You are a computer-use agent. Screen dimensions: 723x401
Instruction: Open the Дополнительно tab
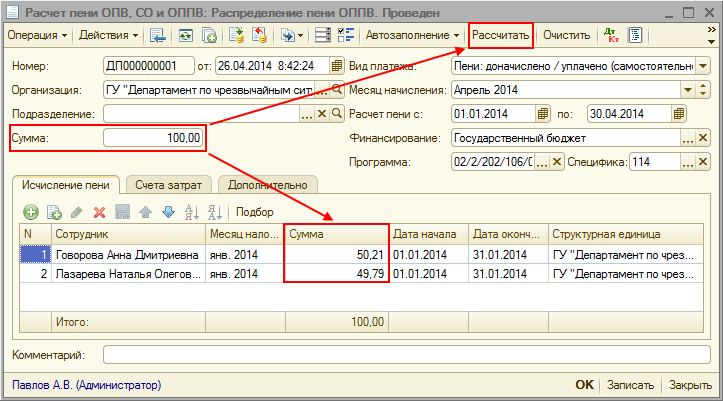[268, 184]
